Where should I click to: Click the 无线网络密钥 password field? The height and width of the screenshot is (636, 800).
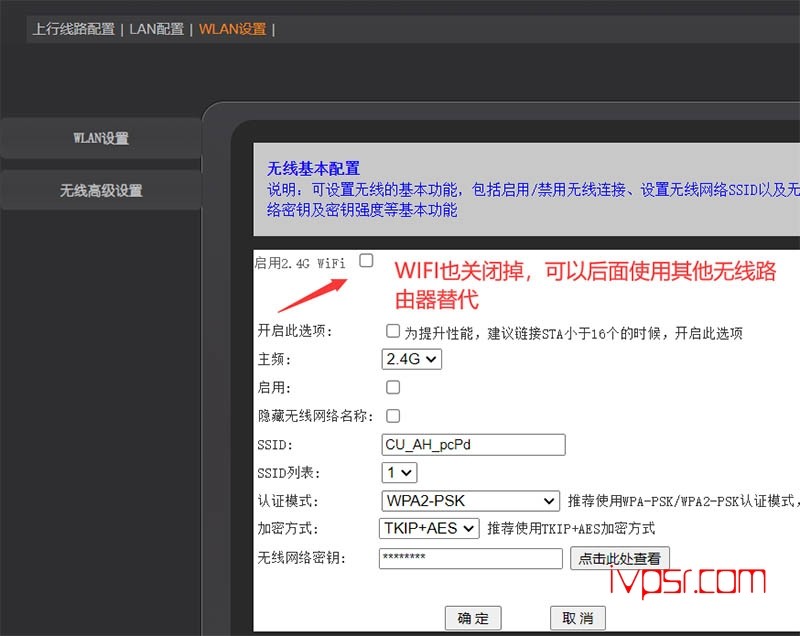coord(471,558)
